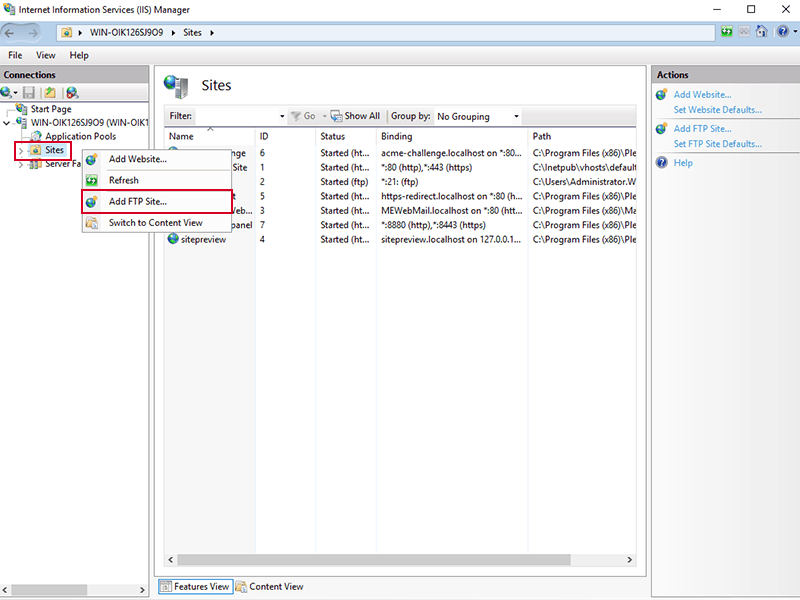Click the Create New Connection globe icon
The image size is (800, 600).
click(6, 92)
